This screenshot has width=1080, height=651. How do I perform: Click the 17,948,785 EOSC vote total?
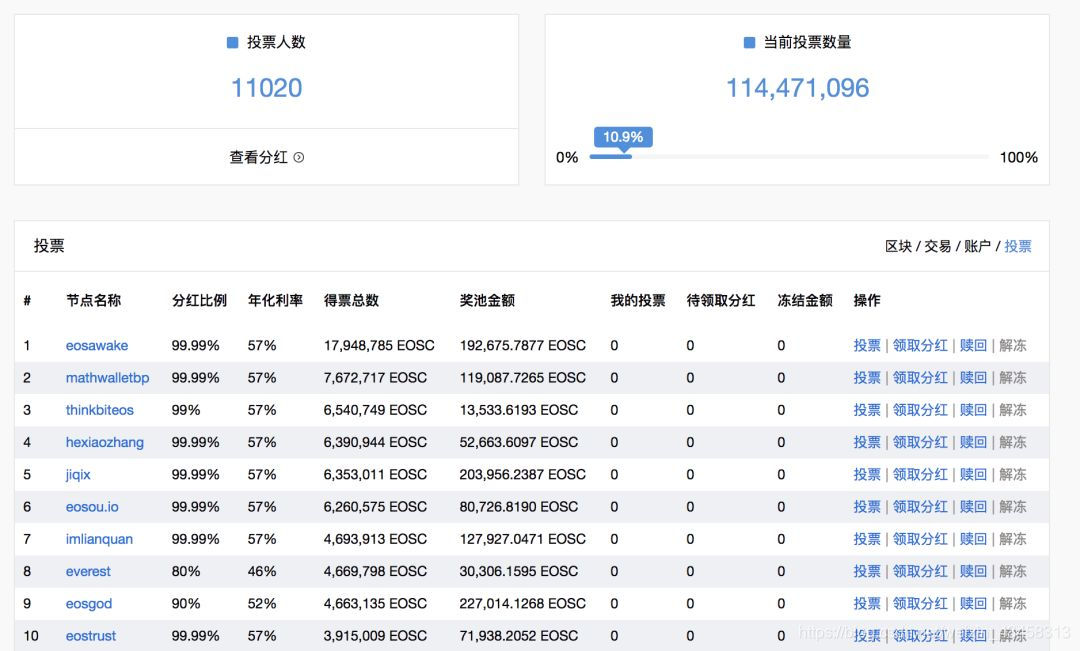379,345
